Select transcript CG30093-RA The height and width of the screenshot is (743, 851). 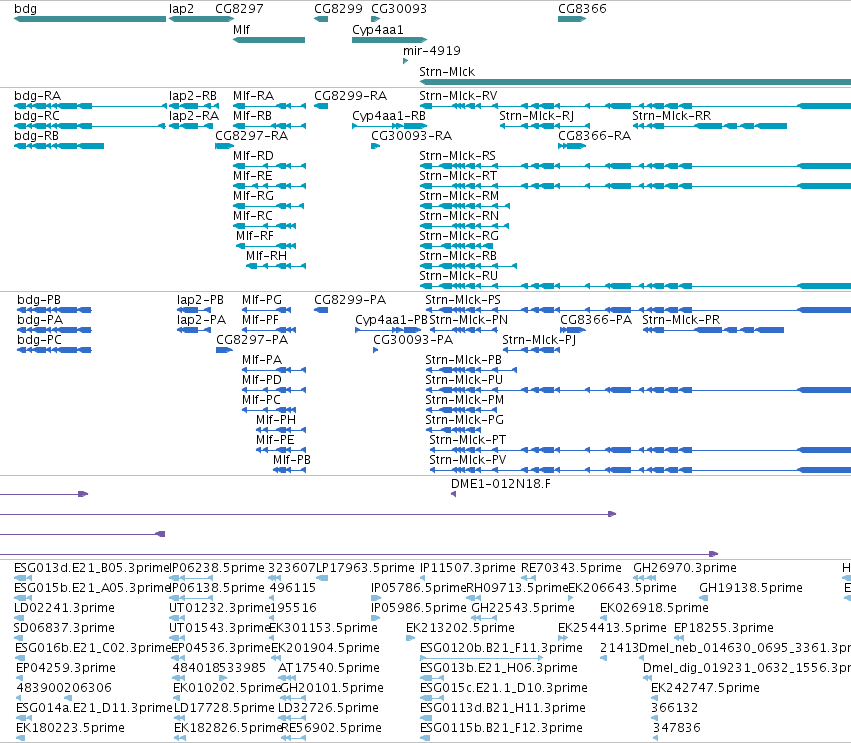click(x=411, y=136)
